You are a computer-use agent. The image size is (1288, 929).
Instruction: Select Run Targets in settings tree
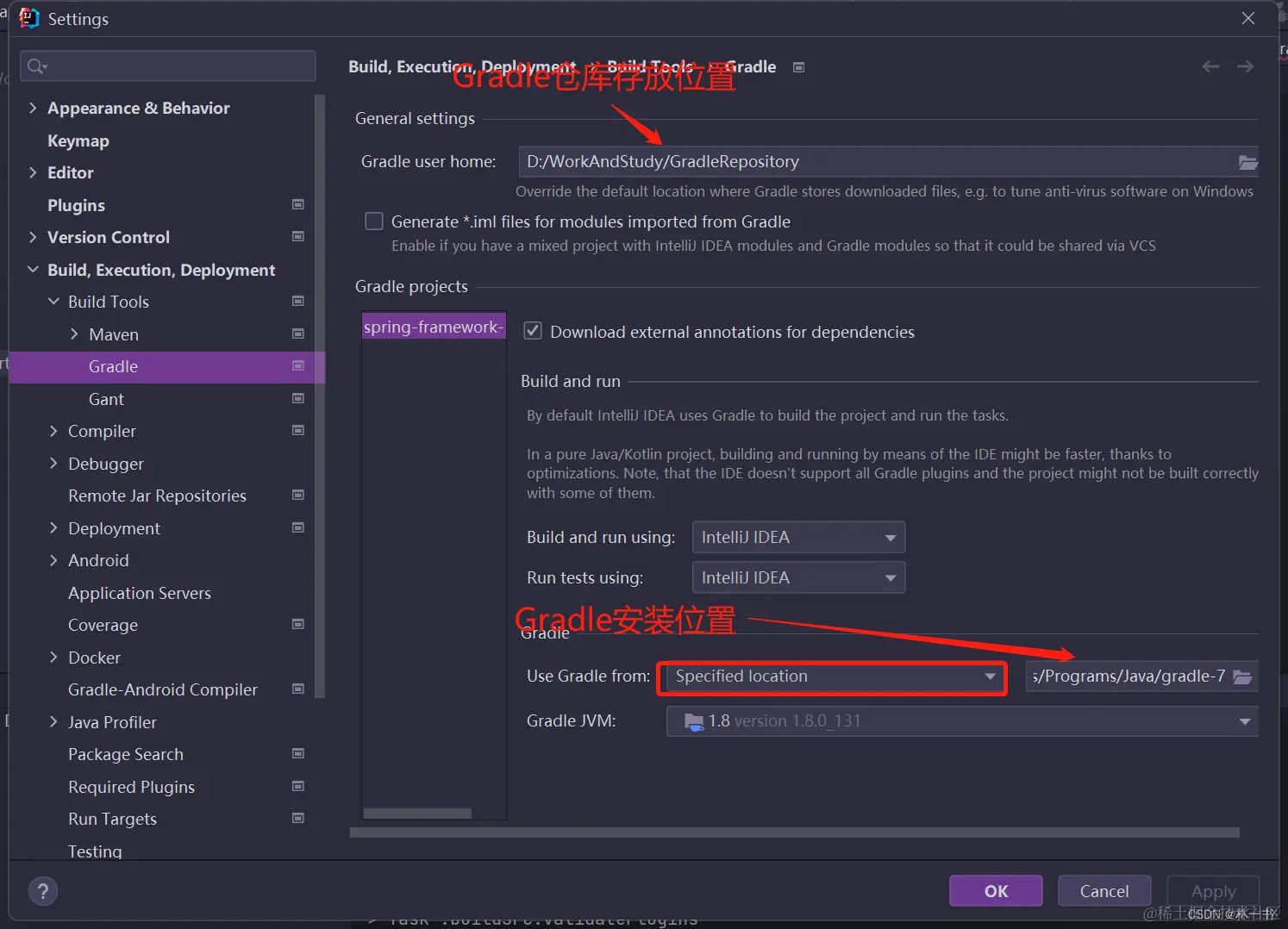112,819
